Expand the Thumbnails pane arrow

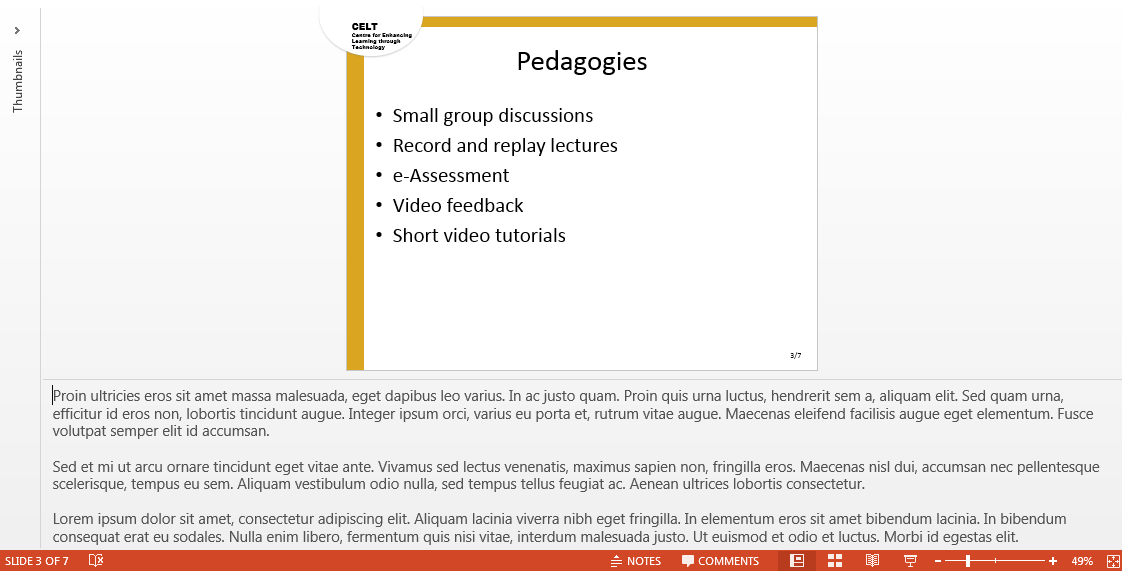click(x=17, y=31)
